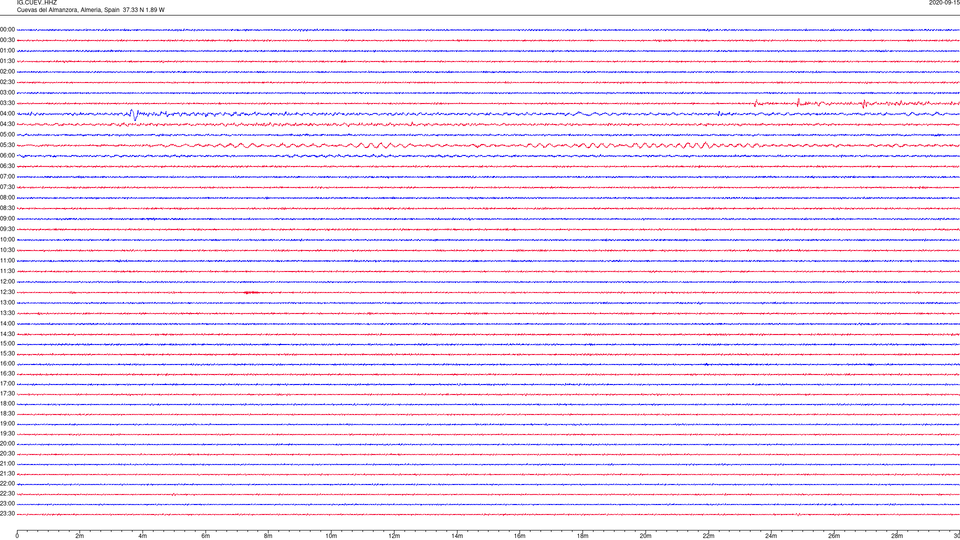960x540 pixels.
Task: Click the first spike on 03:30 trace
Action: (x=756, y=103)
